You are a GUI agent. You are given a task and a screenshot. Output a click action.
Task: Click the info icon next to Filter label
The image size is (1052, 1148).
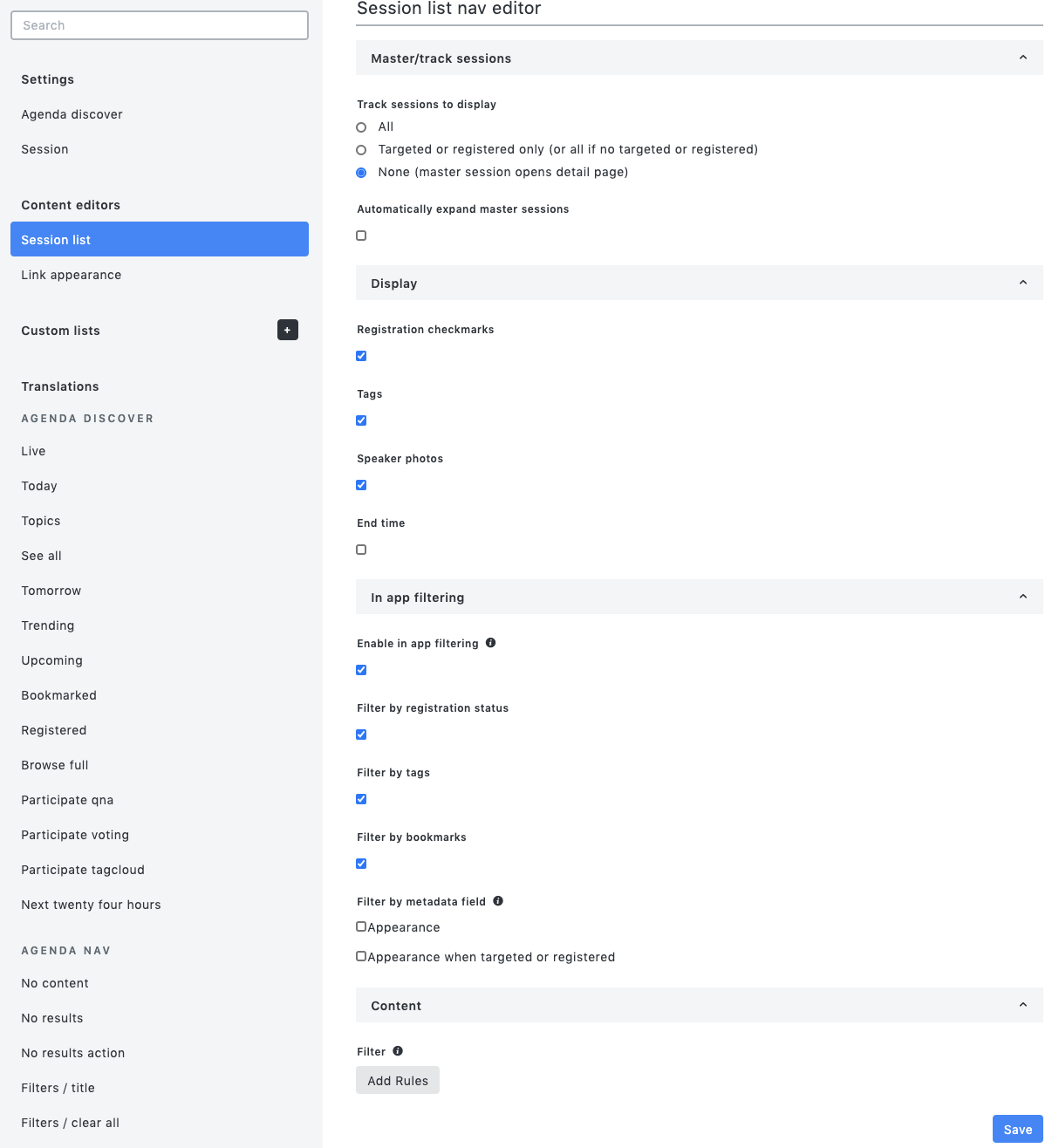click(x=398, y=1051)
